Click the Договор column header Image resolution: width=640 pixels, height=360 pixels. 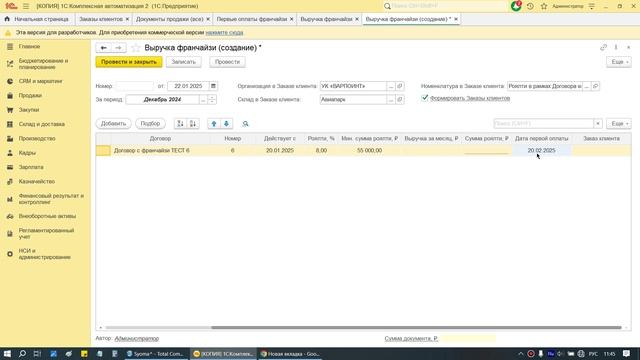(x=160, y=139)
